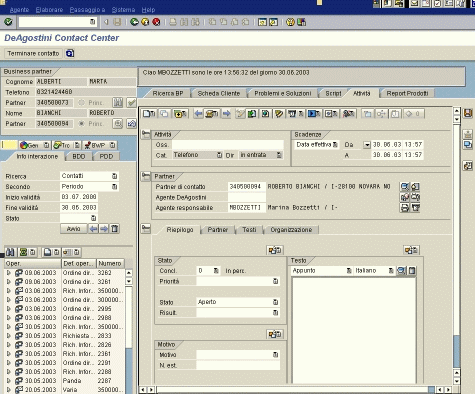Expand the 09.06.2003 row numbered 3262
This screenshot has height=394, width=475.
pyautogui.click(x=9, y=273)
